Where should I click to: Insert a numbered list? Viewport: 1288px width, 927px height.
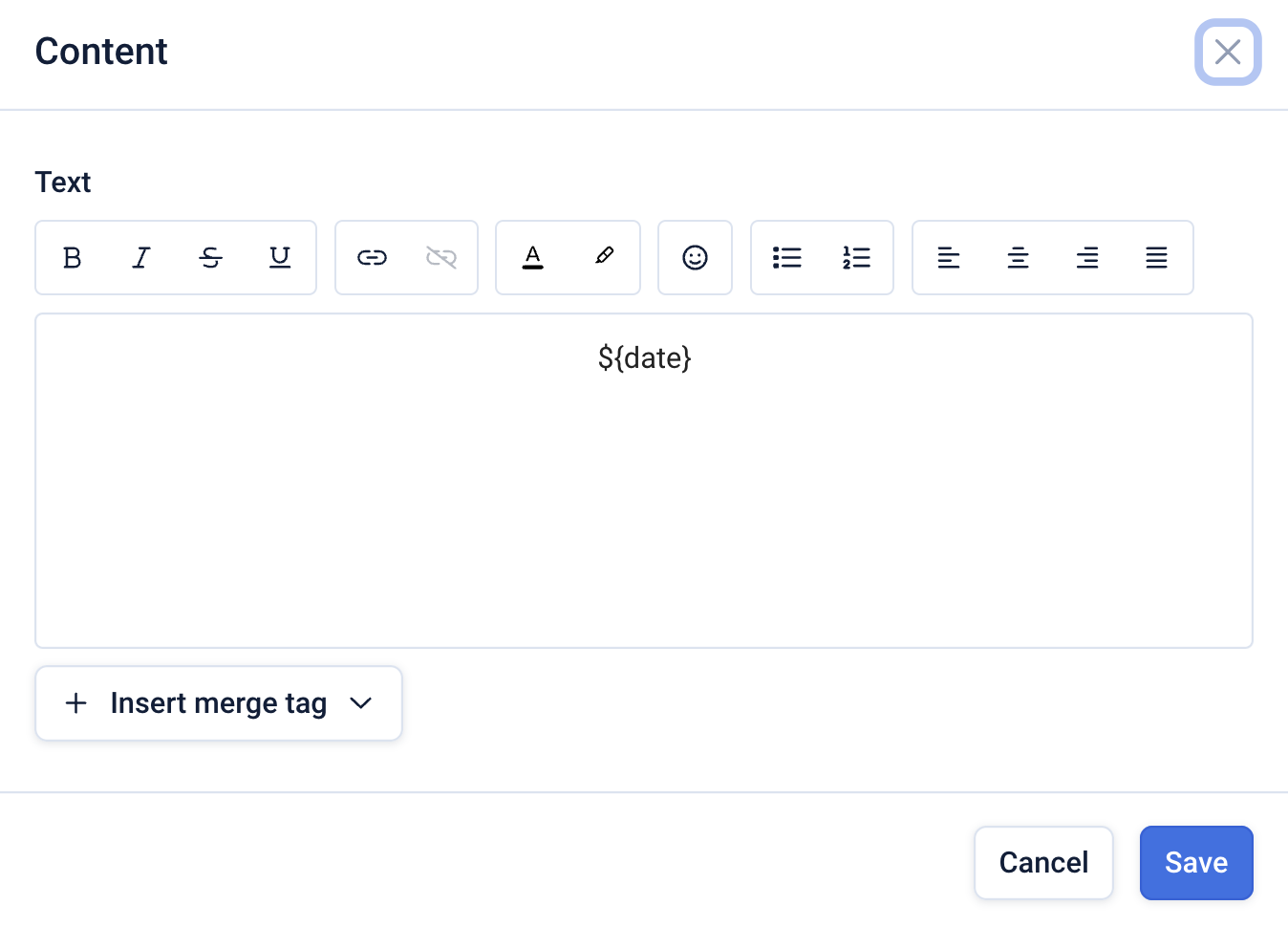coord(857,258)
